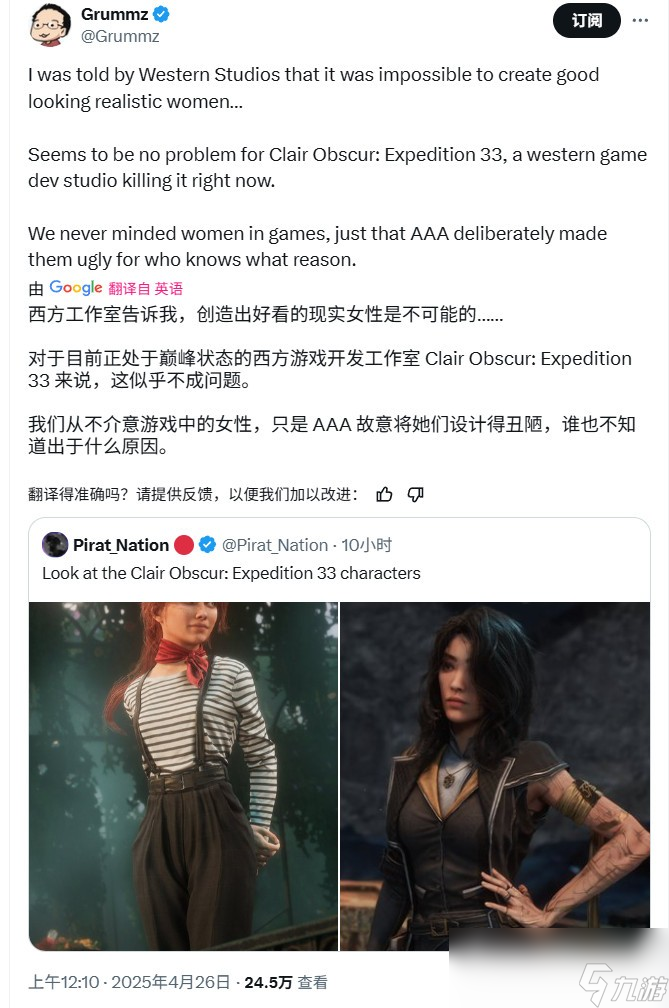Screen dimensions: 669x1008
Task: Subscribe with the 订阅 button
Action: pos(586,21)
